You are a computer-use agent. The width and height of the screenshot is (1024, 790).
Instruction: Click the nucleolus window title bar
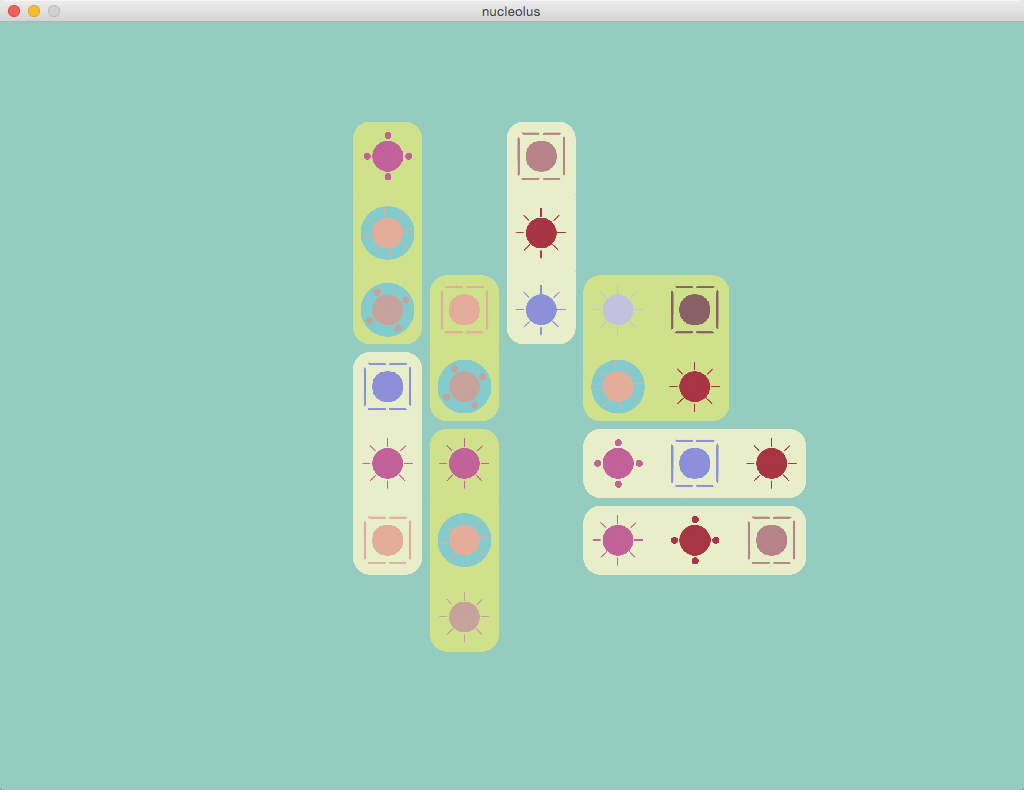click(511, 11)
